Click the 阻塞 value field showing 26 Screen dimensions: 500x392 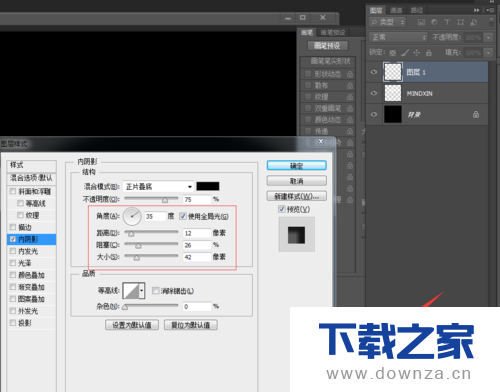tap(197, 245)
